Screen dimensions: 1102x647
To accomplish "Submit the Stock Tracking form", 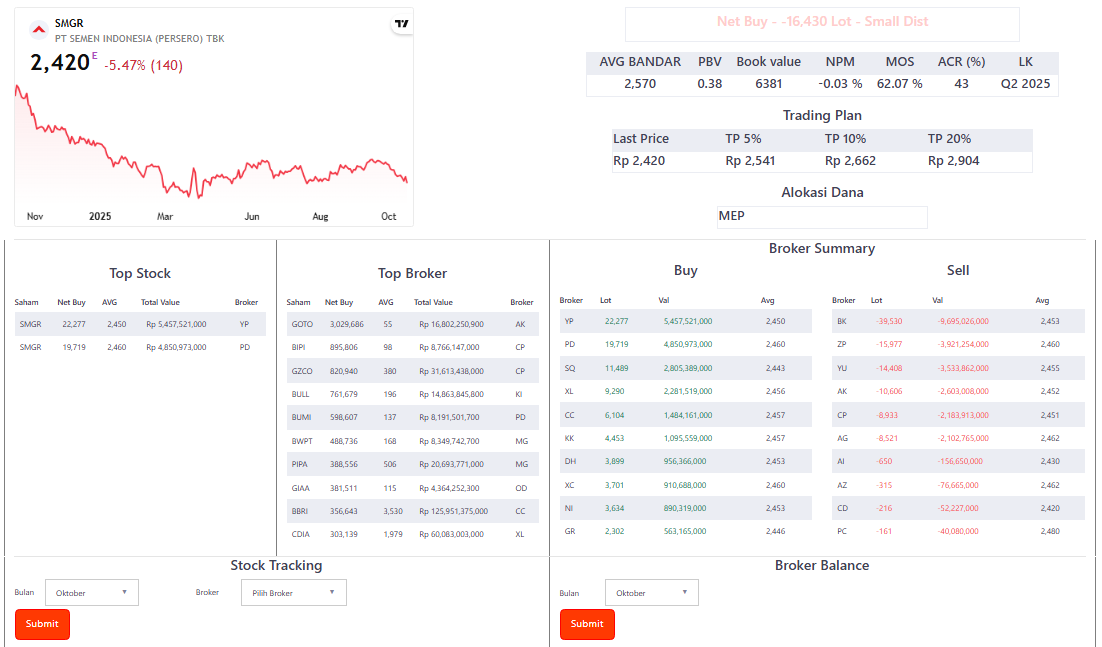I will tap(42, 624).
